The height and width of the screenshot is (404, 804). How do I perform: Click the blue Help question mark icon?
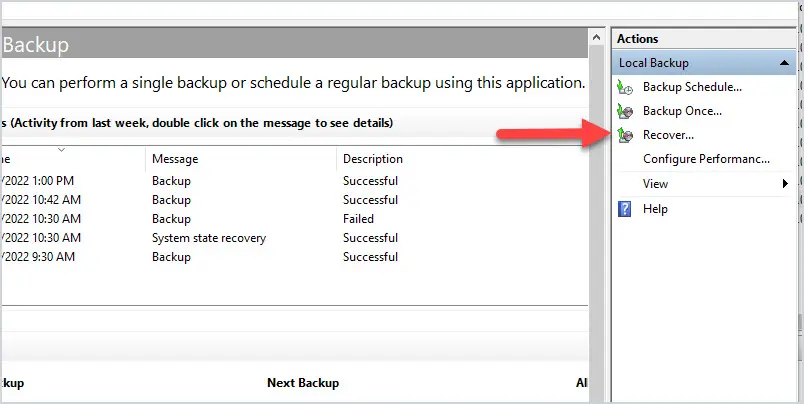pos(625,209)
